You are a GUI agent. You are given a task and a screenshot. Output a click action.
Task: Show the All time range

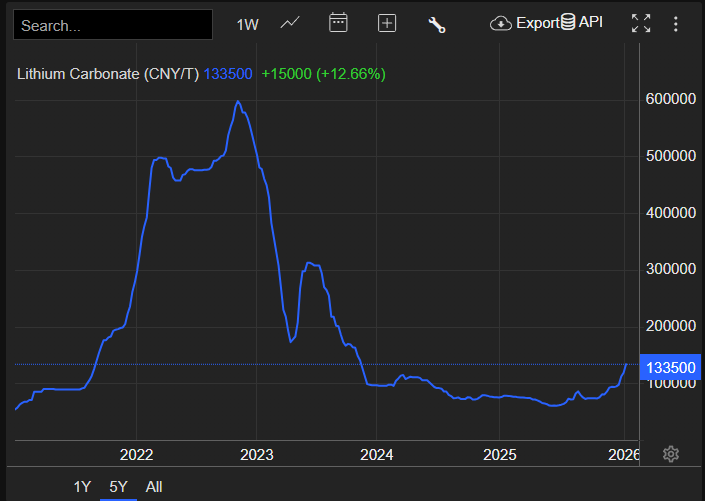click(x=154, y=487)
